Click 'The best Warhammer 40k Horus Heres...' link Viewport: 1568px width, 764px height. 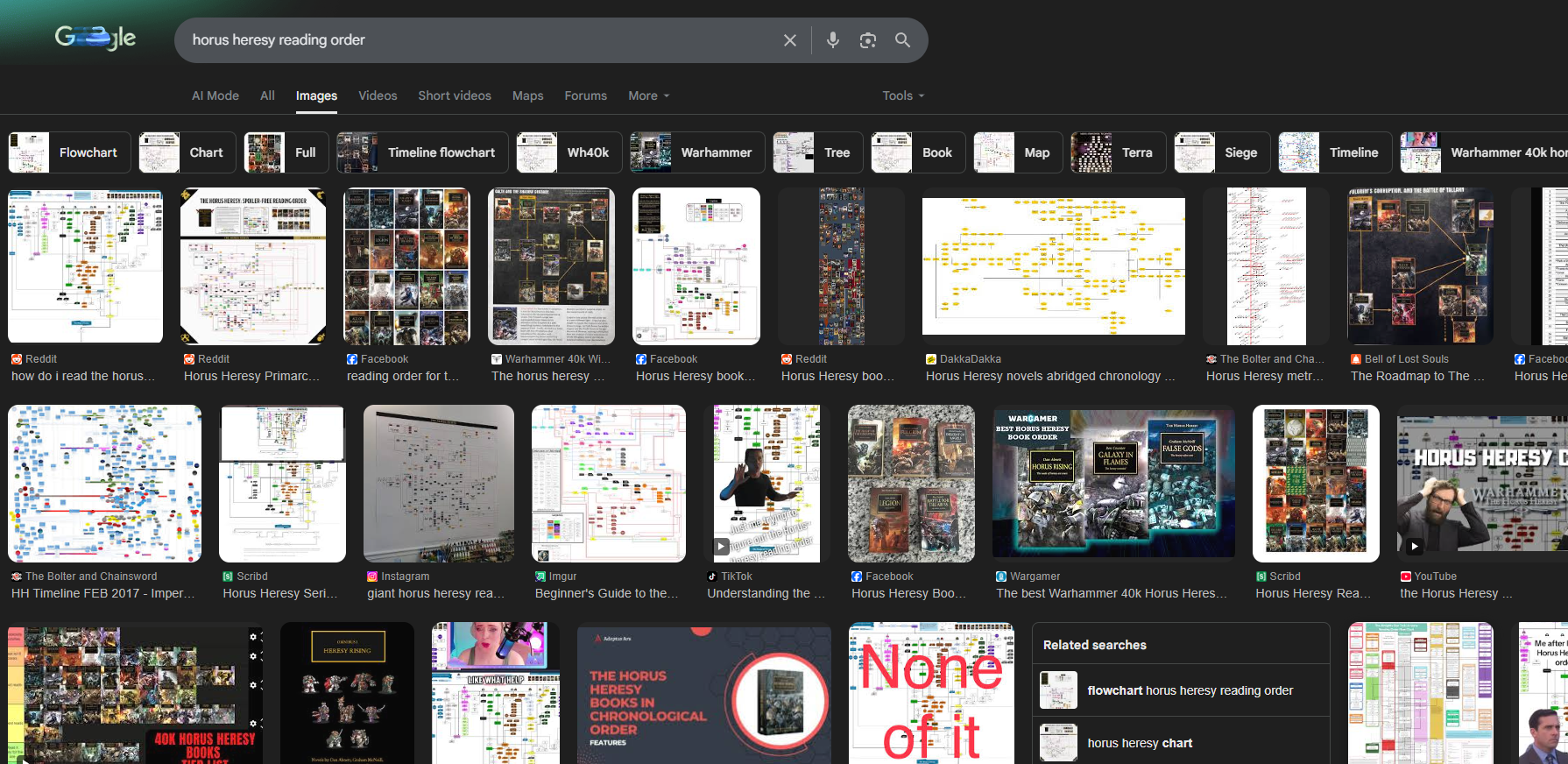[x=1112, y=593]
